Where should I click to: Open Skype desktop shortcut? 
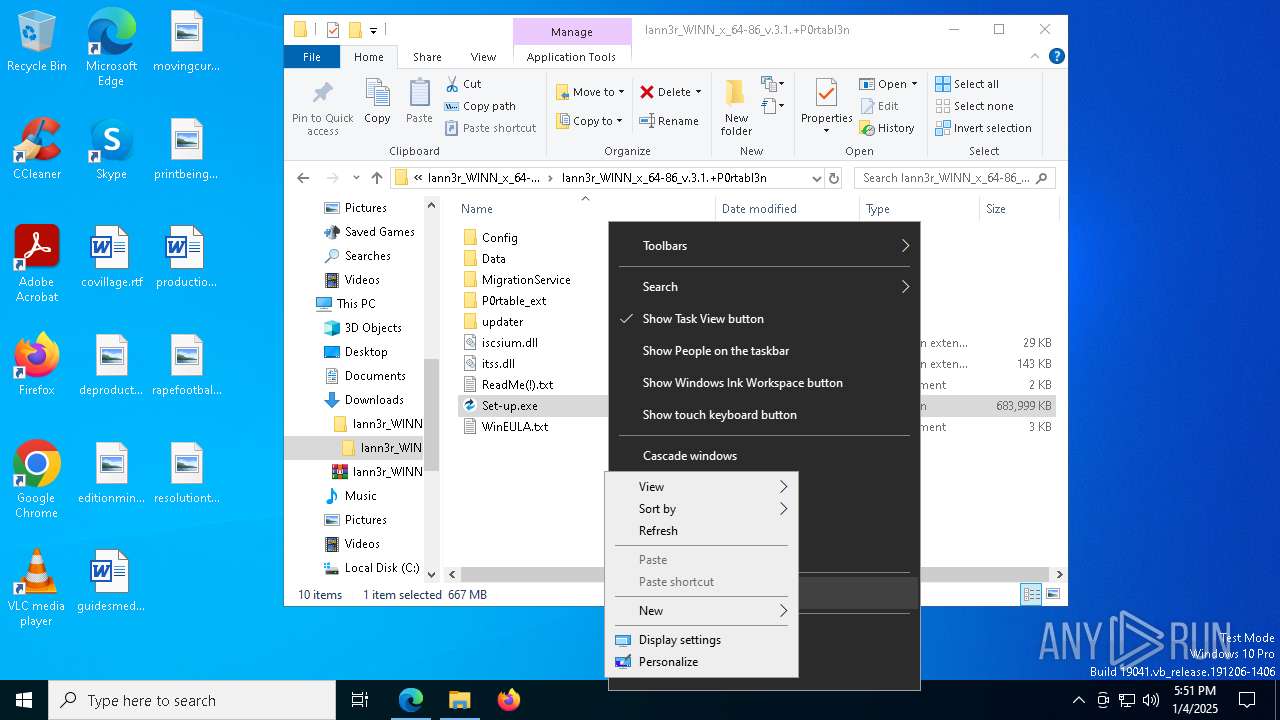click(111, 149)
